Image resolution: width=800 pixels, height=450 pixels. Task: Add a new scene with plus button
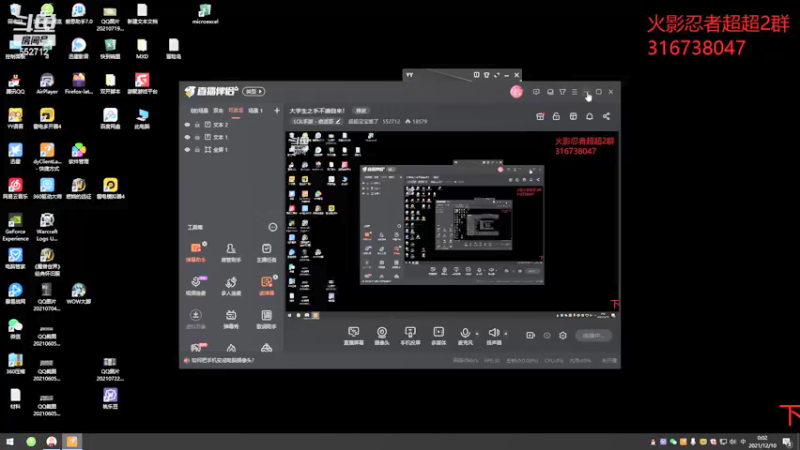pos(277,110)
